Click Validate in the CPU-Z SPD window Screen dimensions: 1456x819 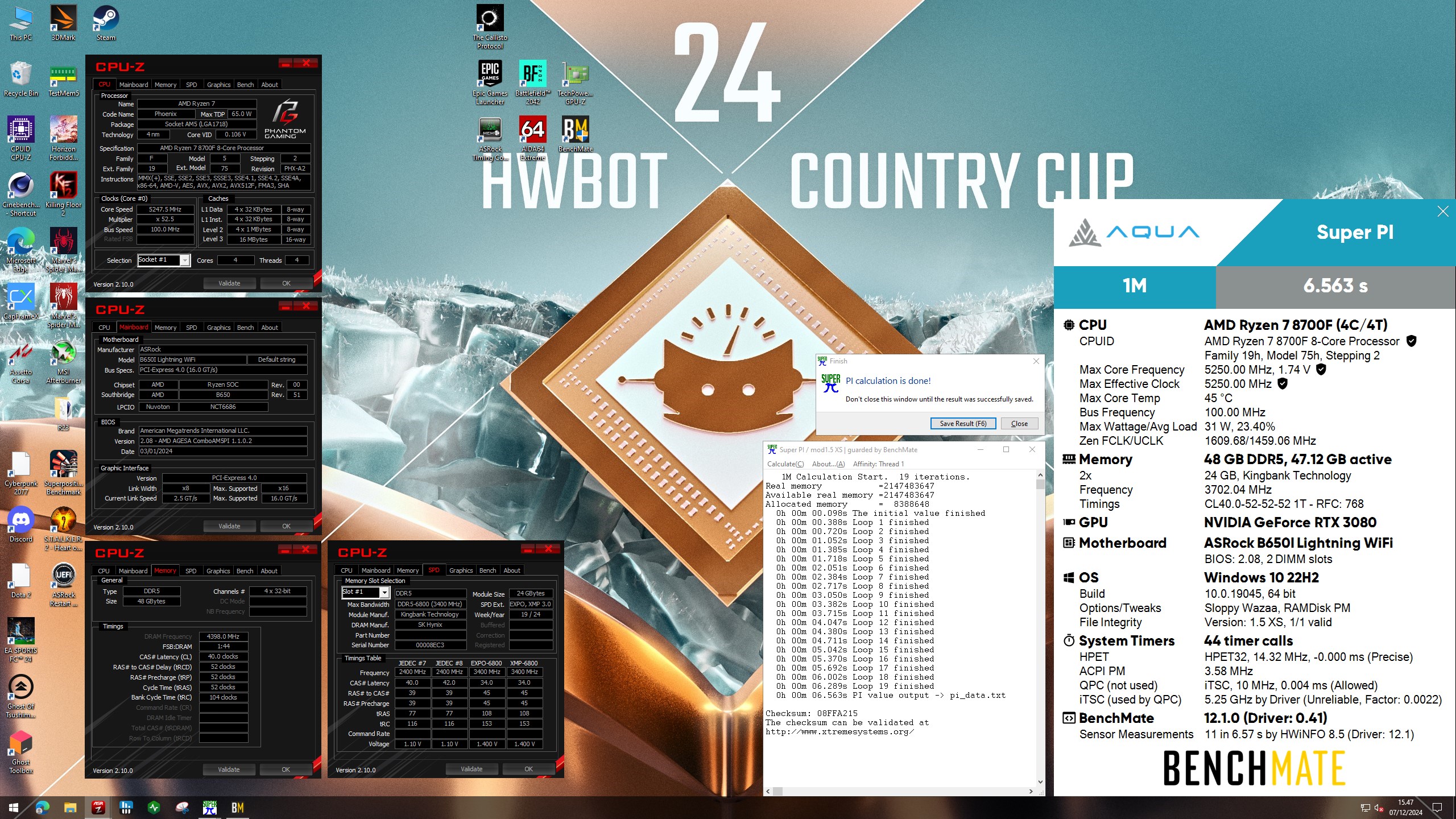pyautogui.click(x=471, y=769)
